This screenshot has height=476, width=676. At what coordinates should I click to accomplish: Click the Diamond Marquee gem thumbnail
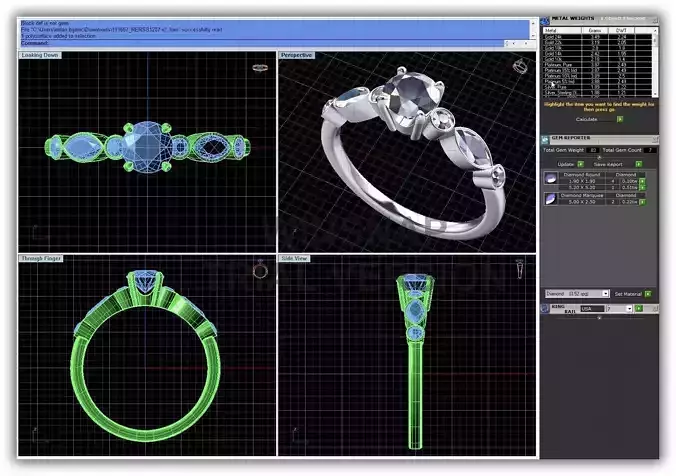tap(551, 199)
